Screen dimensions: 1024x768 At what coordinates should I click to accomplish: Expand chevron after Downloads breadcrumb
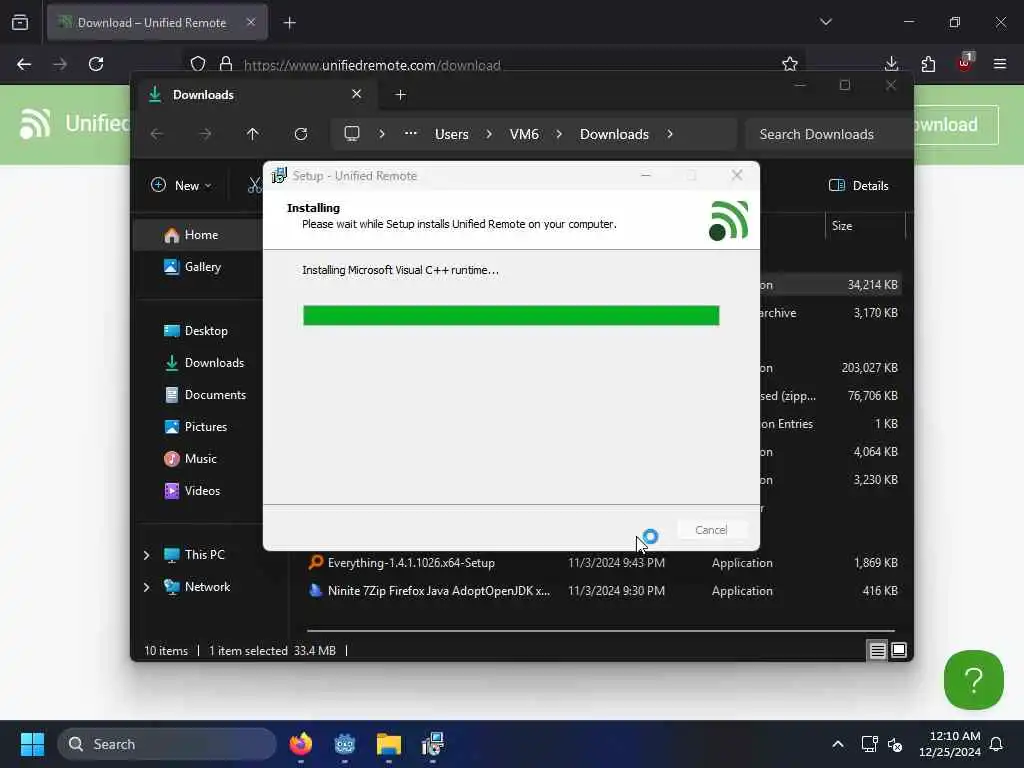(x=670, y=134)
